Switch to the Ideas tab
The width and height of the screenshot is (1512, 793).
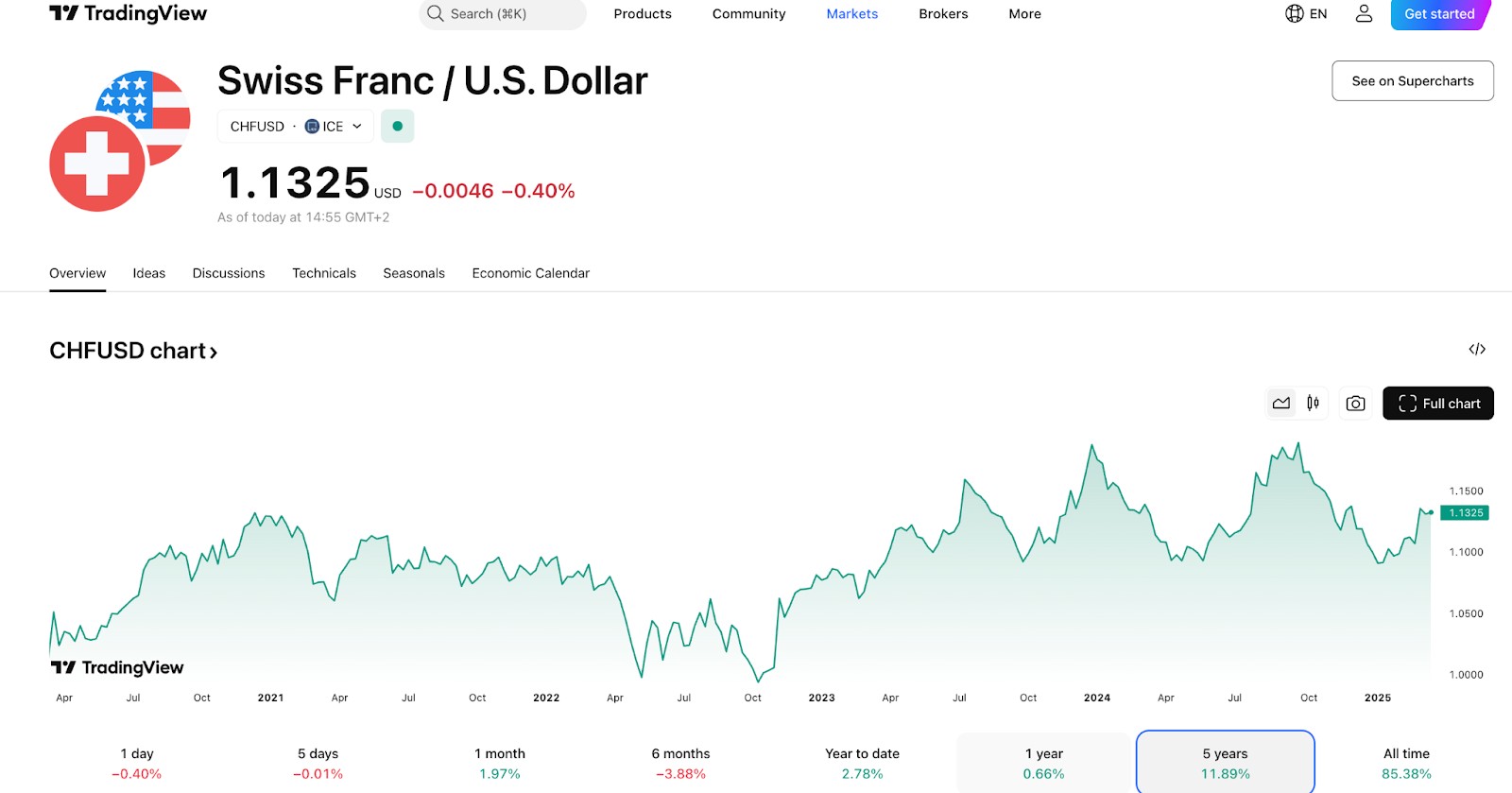(149, 273)
